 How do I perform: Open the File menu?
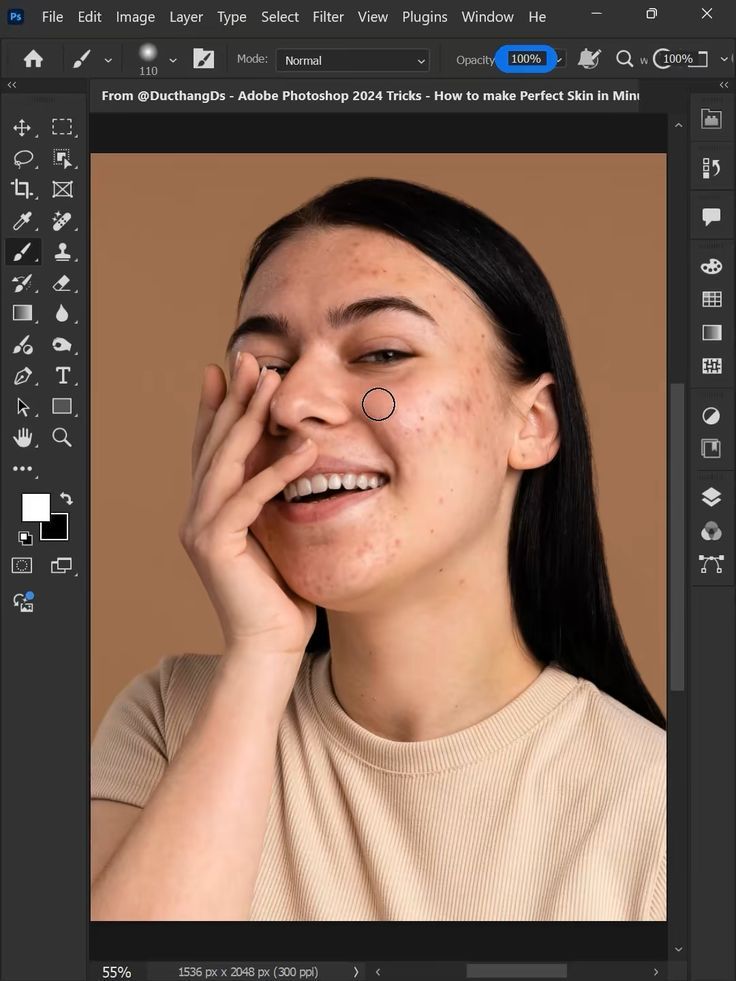[52, 17]
